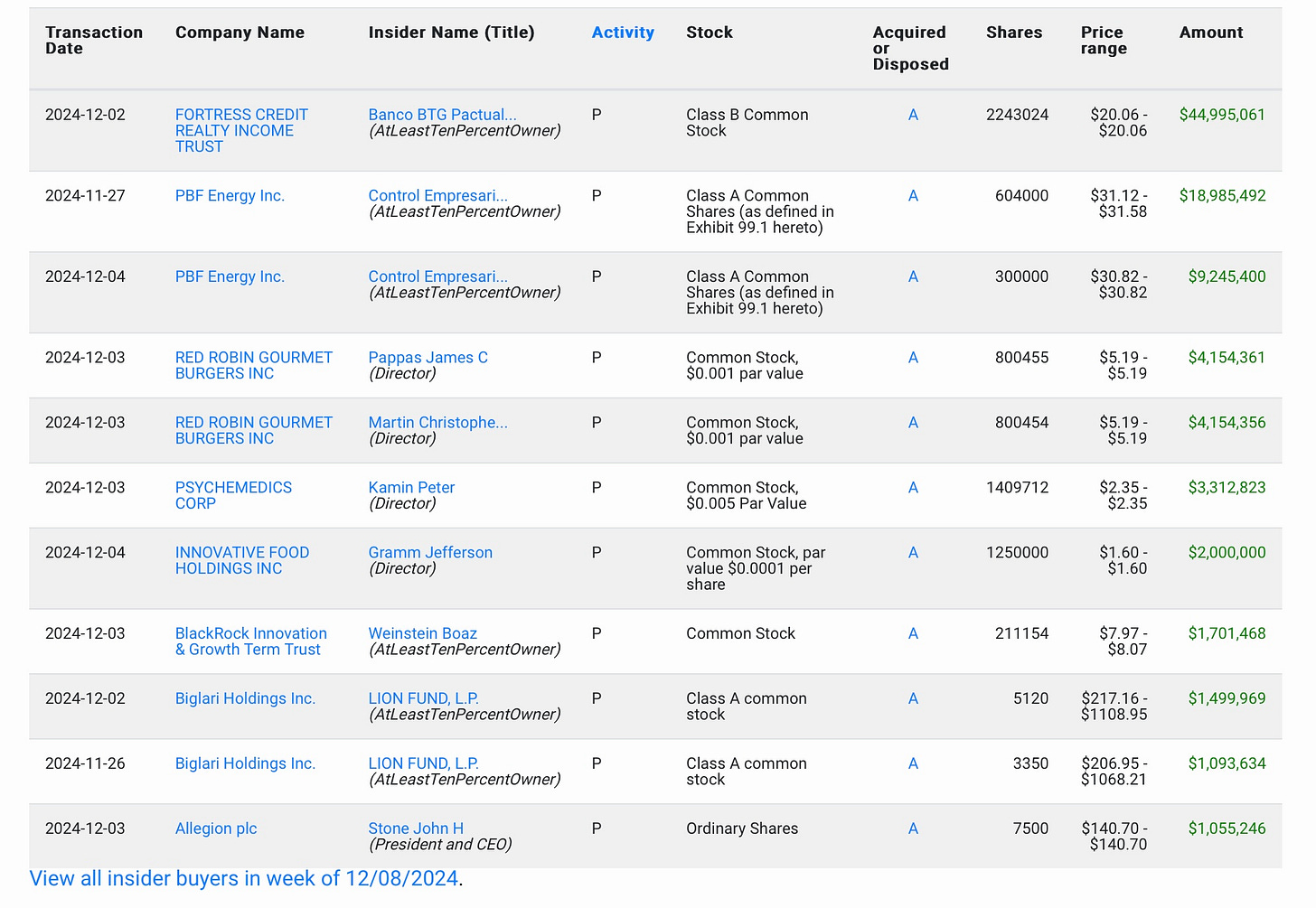Viewport: 1316px width, 908px height.
Task: Open Stone John H insider link
Action: coord(416,829)
